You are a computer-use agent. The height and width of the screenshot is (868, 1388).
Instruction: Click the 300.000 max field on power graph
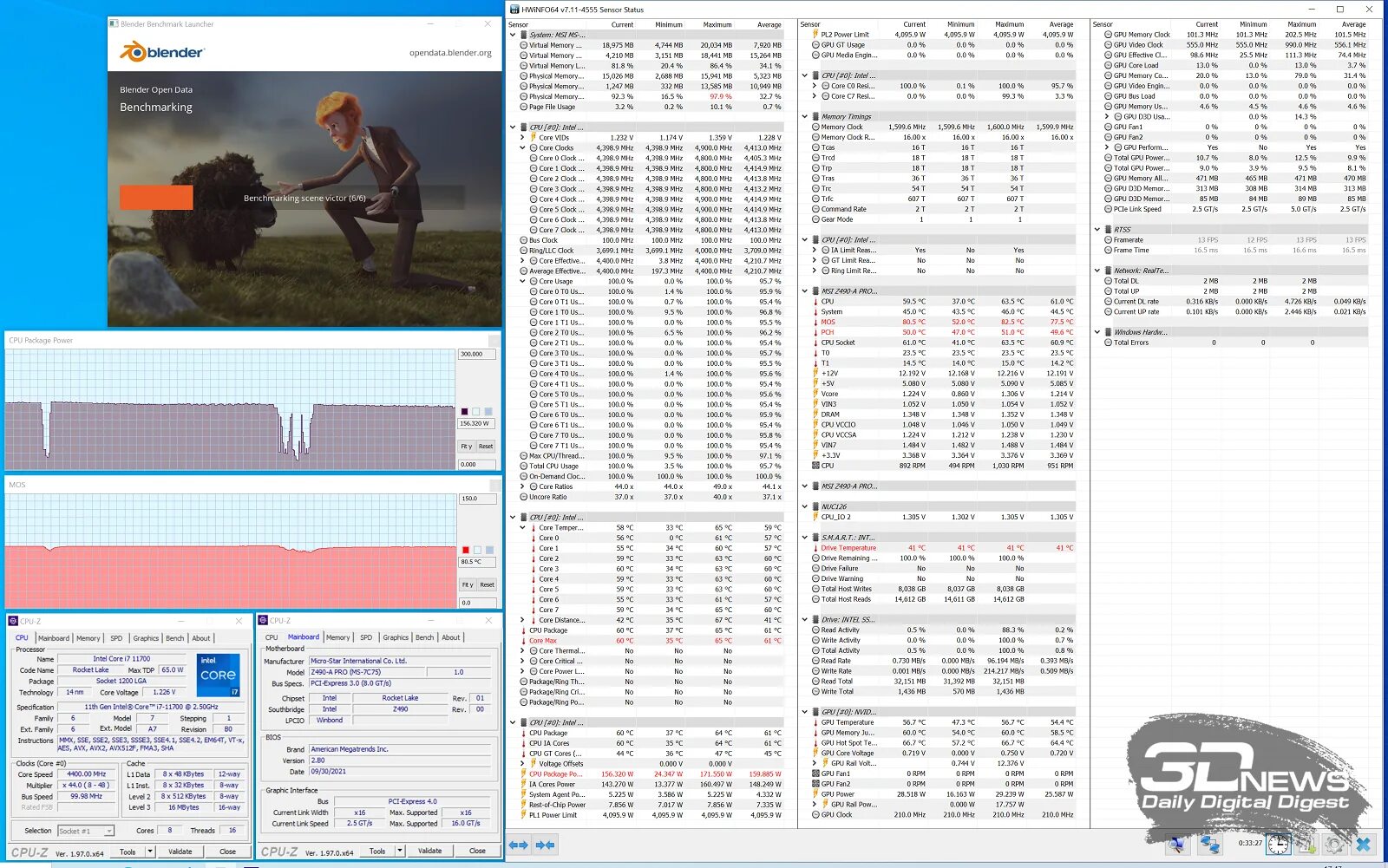coord(477,354)
